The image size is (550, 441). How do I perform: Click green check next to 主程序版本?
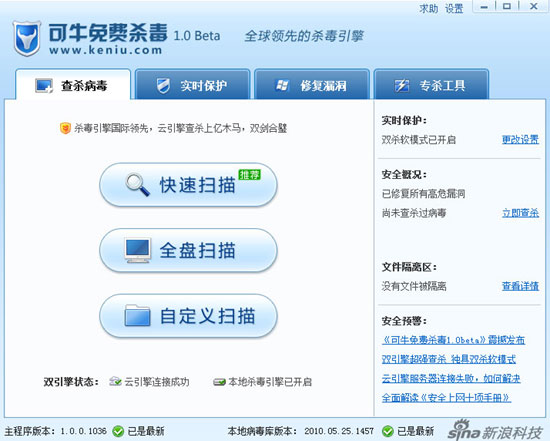(118, 431)
